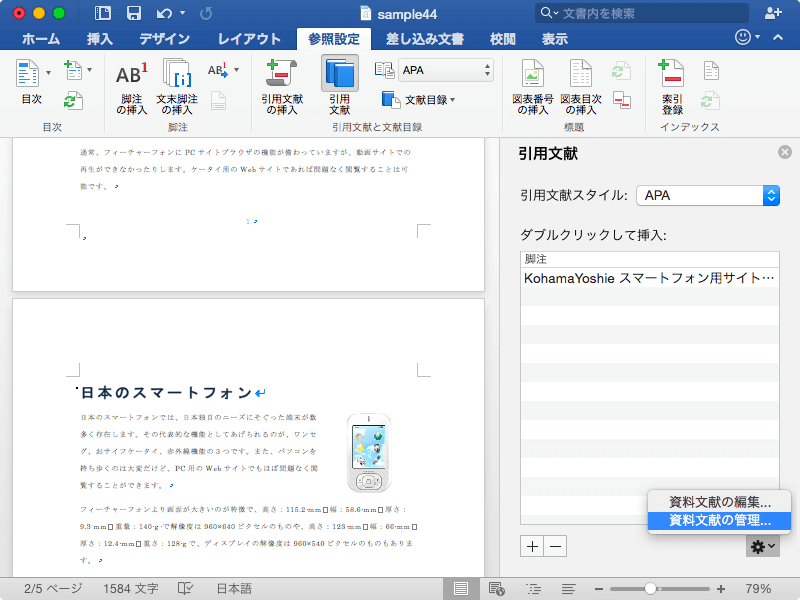The image size is (800, 600).
Task: Open the 目次 dropdown arrow
Action: coord(48,73)
